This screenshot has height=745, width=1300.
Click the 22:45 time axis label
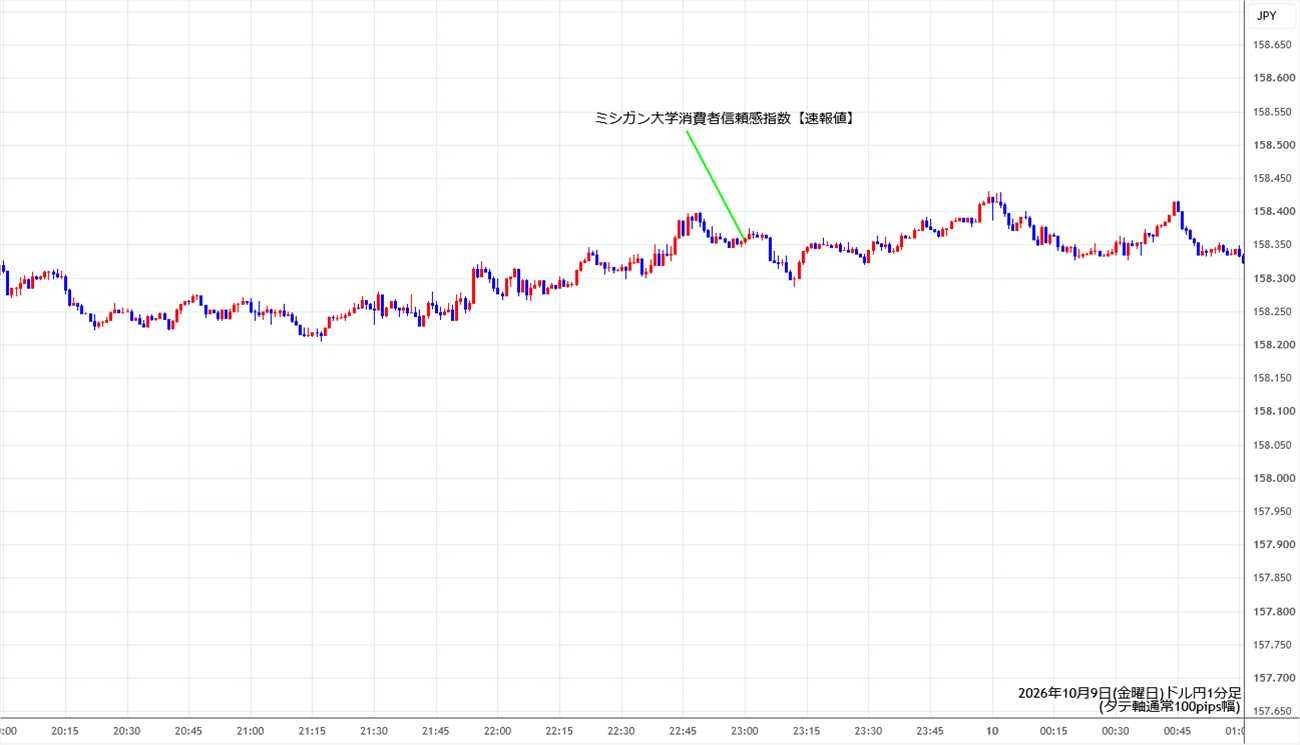[x=683, y=731]
